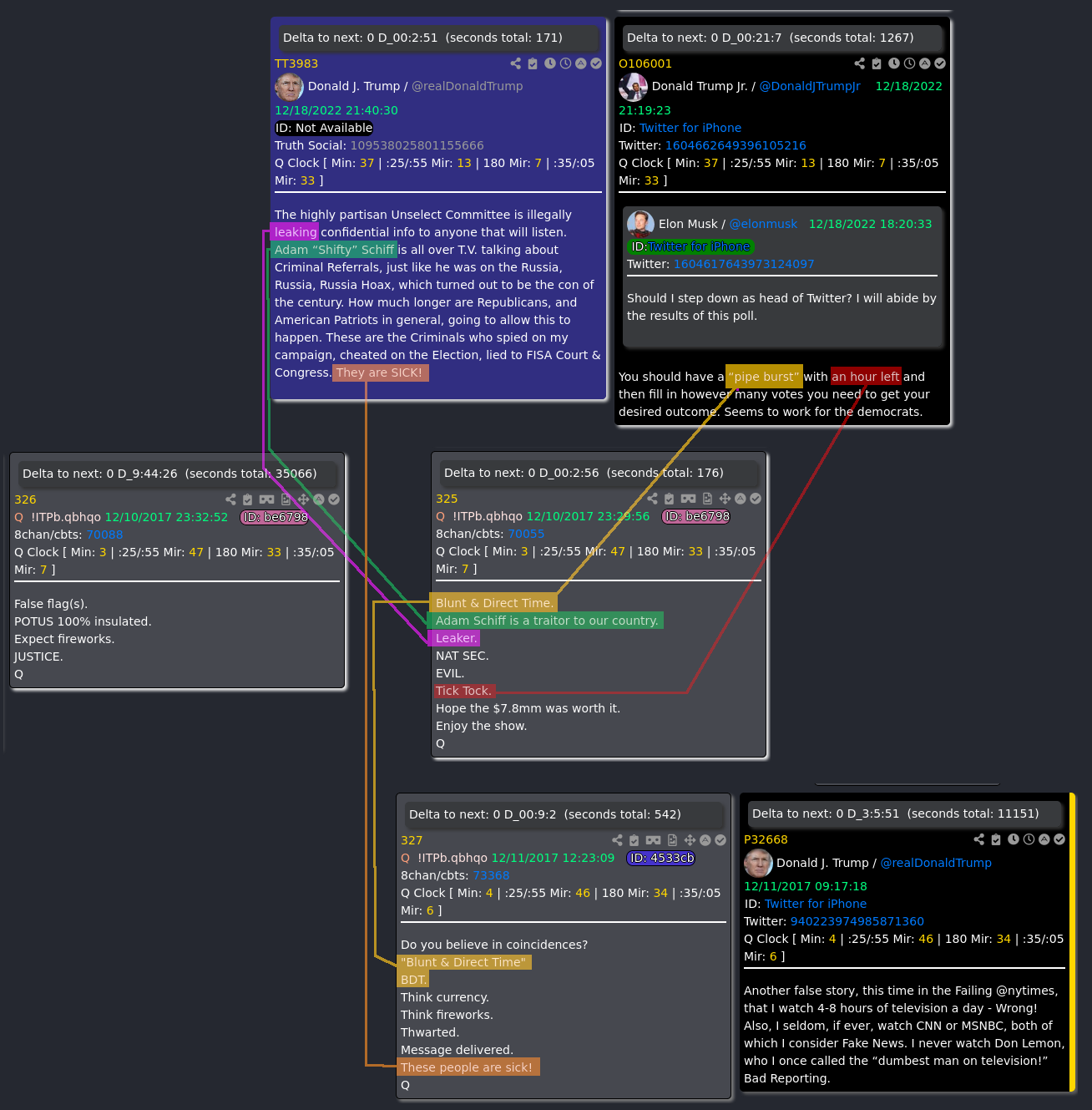Click post number TT3983
Screen dimensions: 1092x1110
coord(296,63)
